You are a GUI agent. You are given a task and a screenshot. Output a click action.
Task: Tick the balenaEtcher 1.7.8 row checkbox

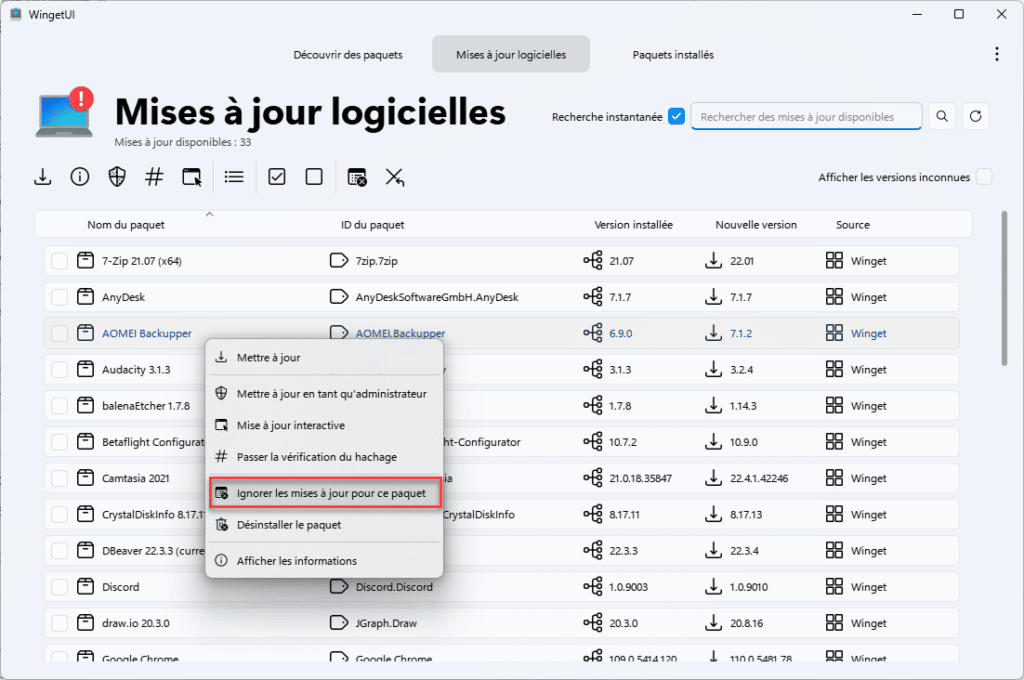coord(59,406)
